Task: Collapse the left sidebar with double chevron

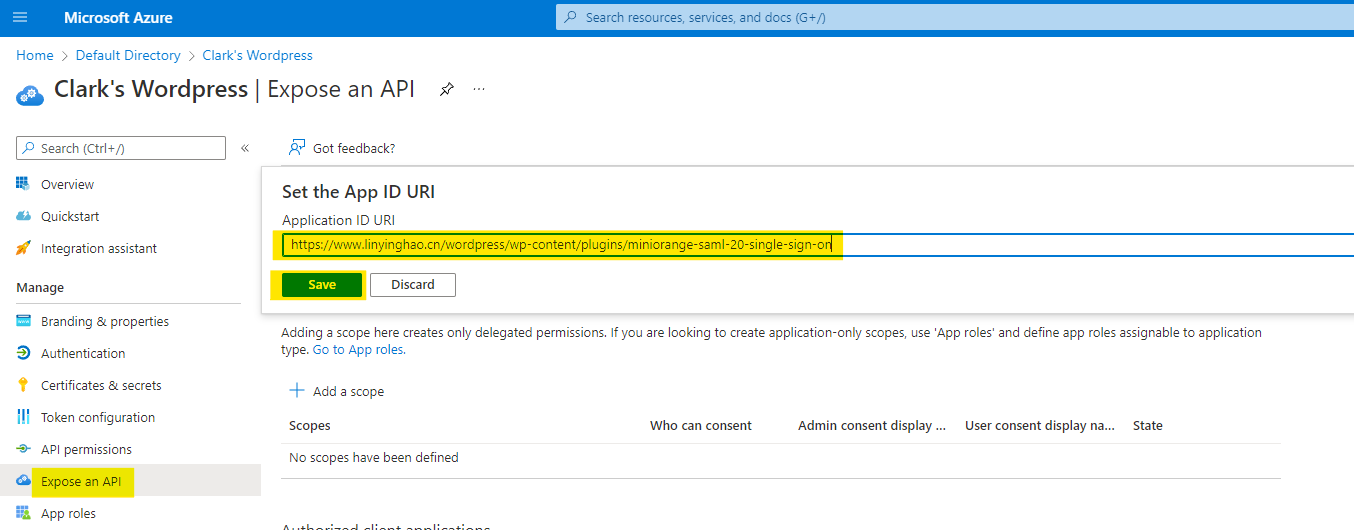Action: [x=245, y=148]
